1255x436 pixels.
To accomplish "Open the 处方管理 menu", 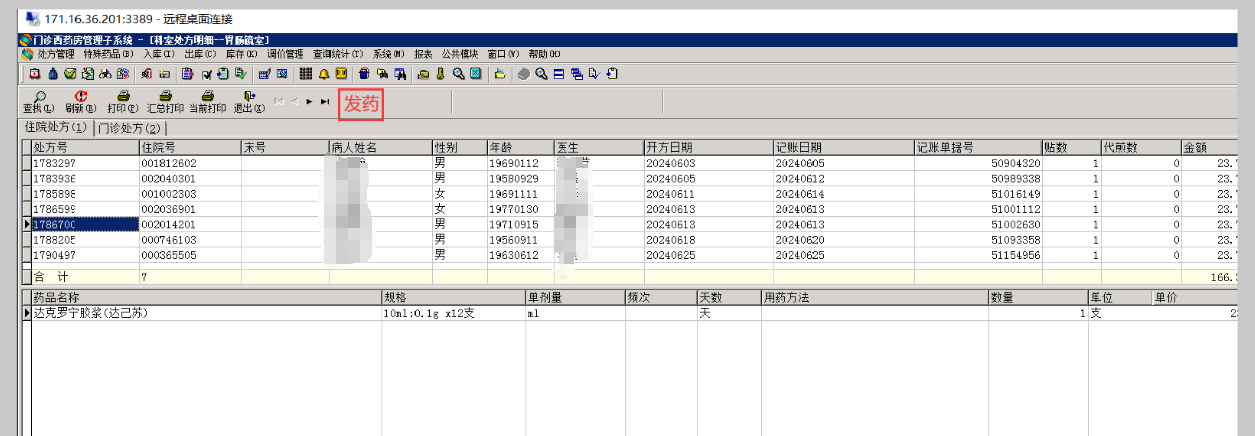I will (56, 54).
